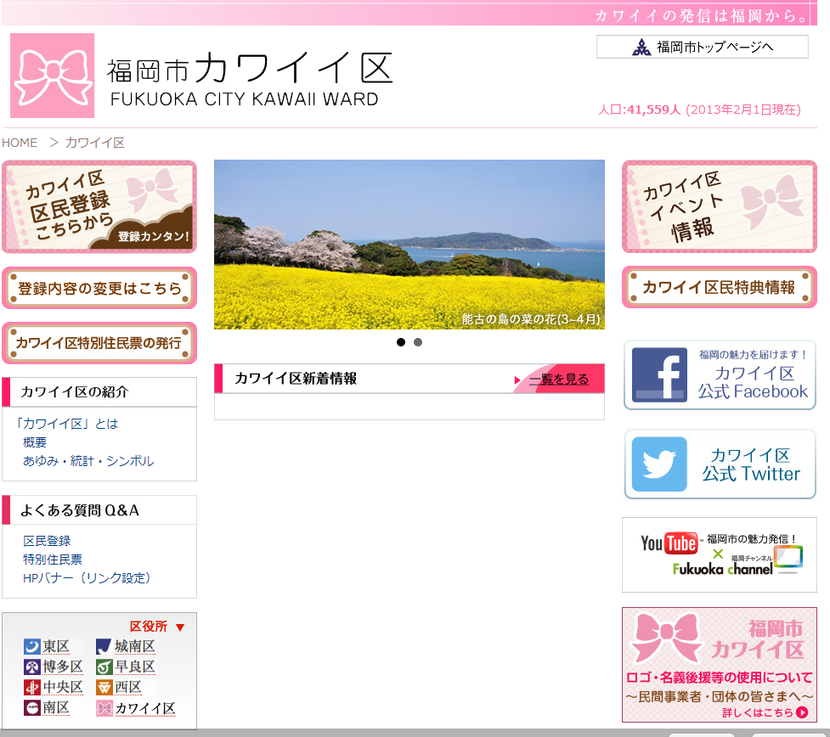The image size is (830, 737).
Task: Open カワイイ区 公式 Twitter text
Action: (751, 464)
